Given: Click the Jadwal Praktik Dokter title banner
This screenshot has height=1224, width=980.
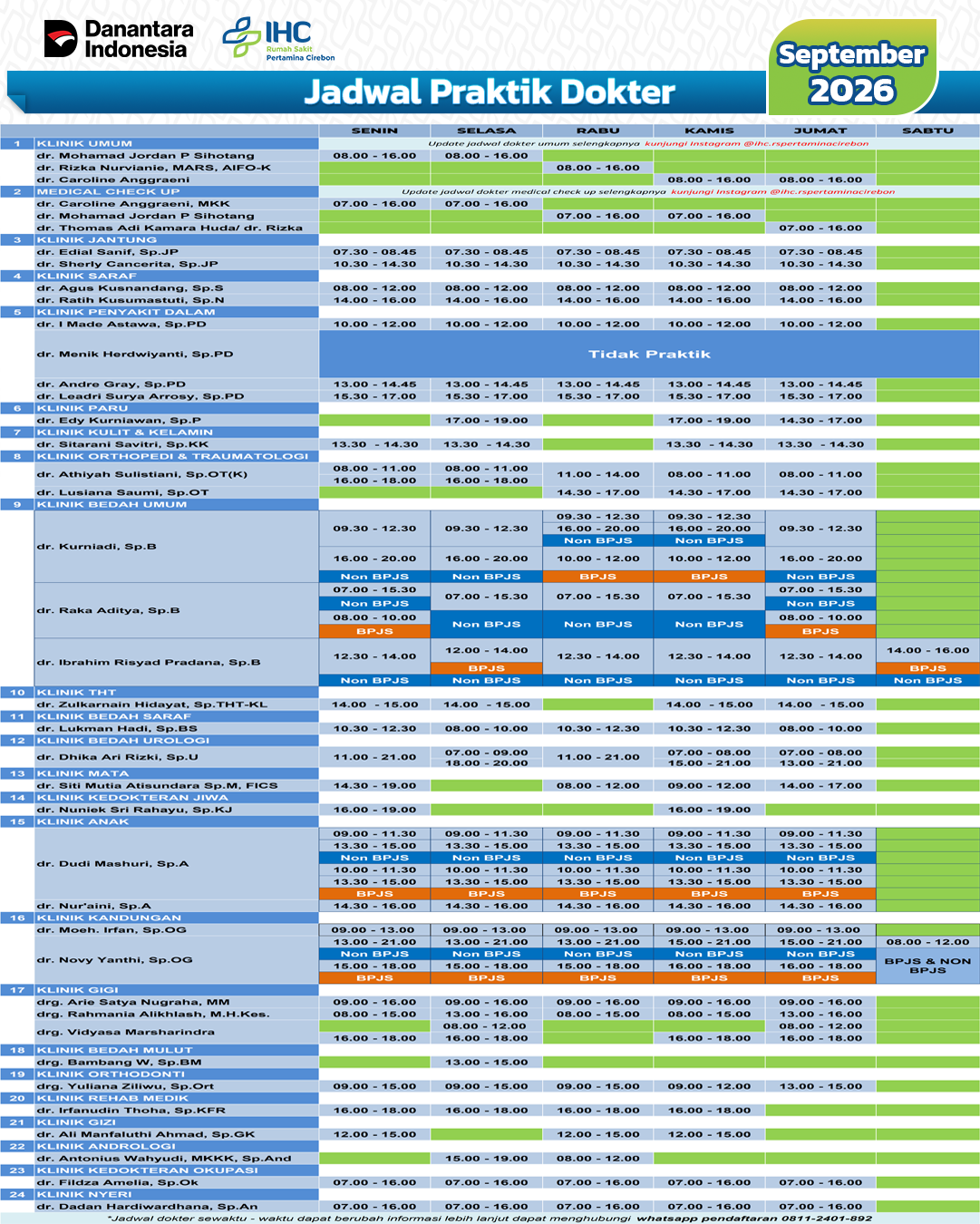Looking at the screenshot, I should [x=490, y=92].
